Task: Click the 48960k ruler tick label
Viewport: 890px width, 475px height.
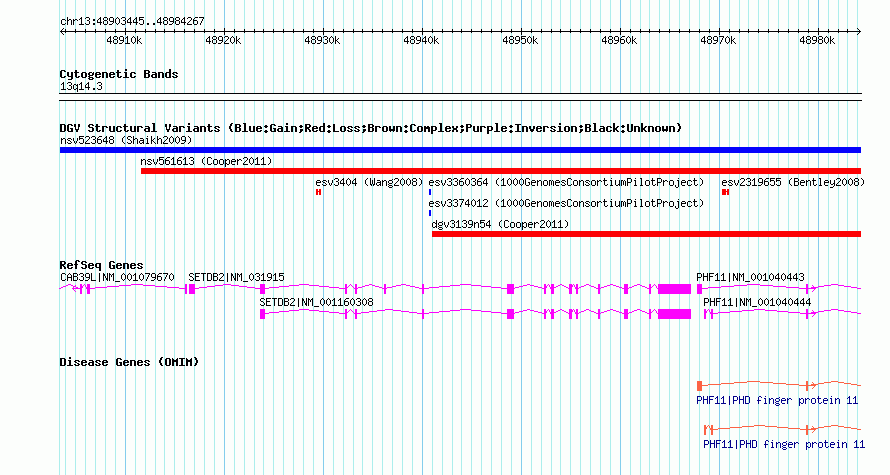Action: click(619, 40)
